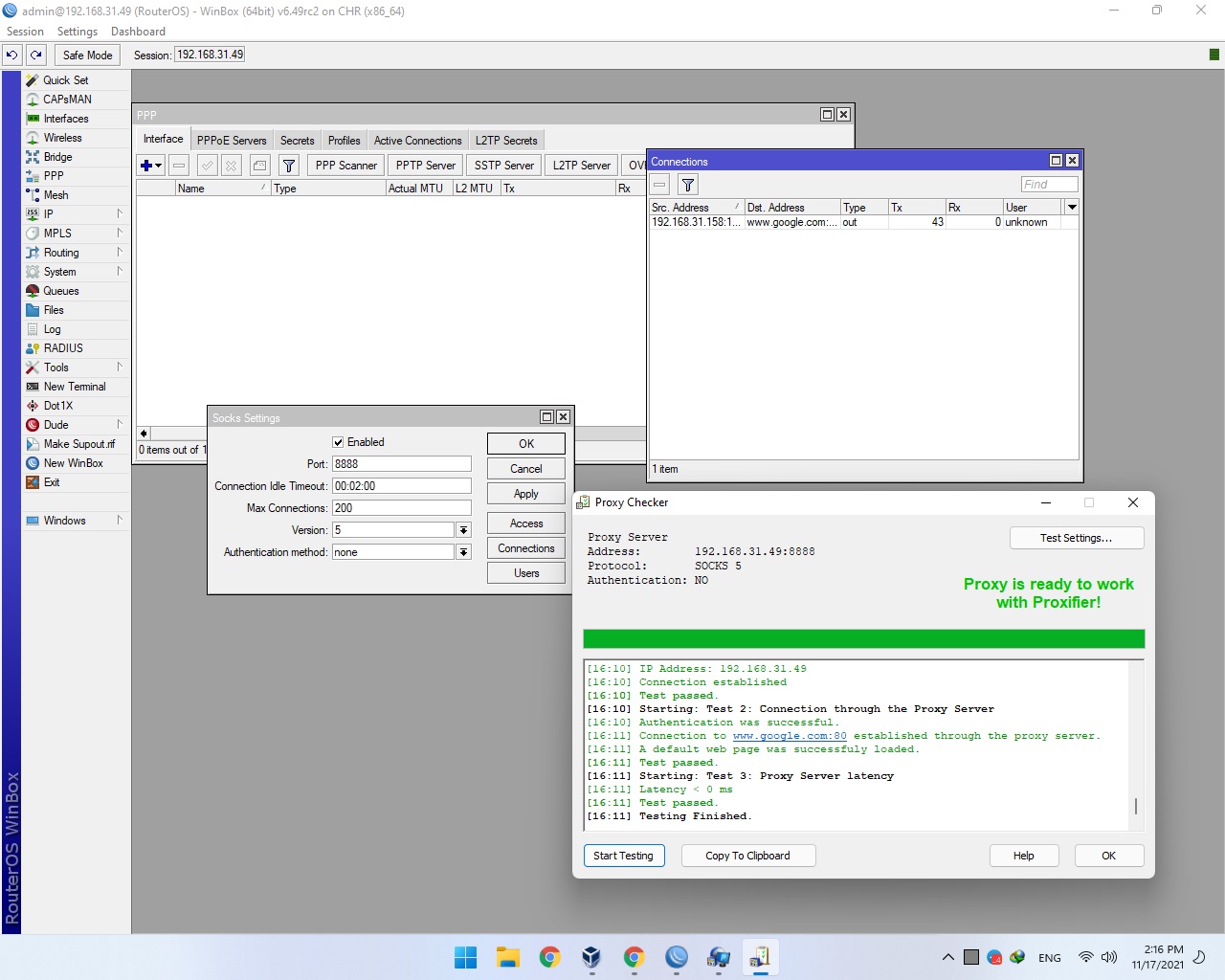Follow the www.google.com:80 link in the log
This screenshot has height=980, width=1225.
(790, 736)
